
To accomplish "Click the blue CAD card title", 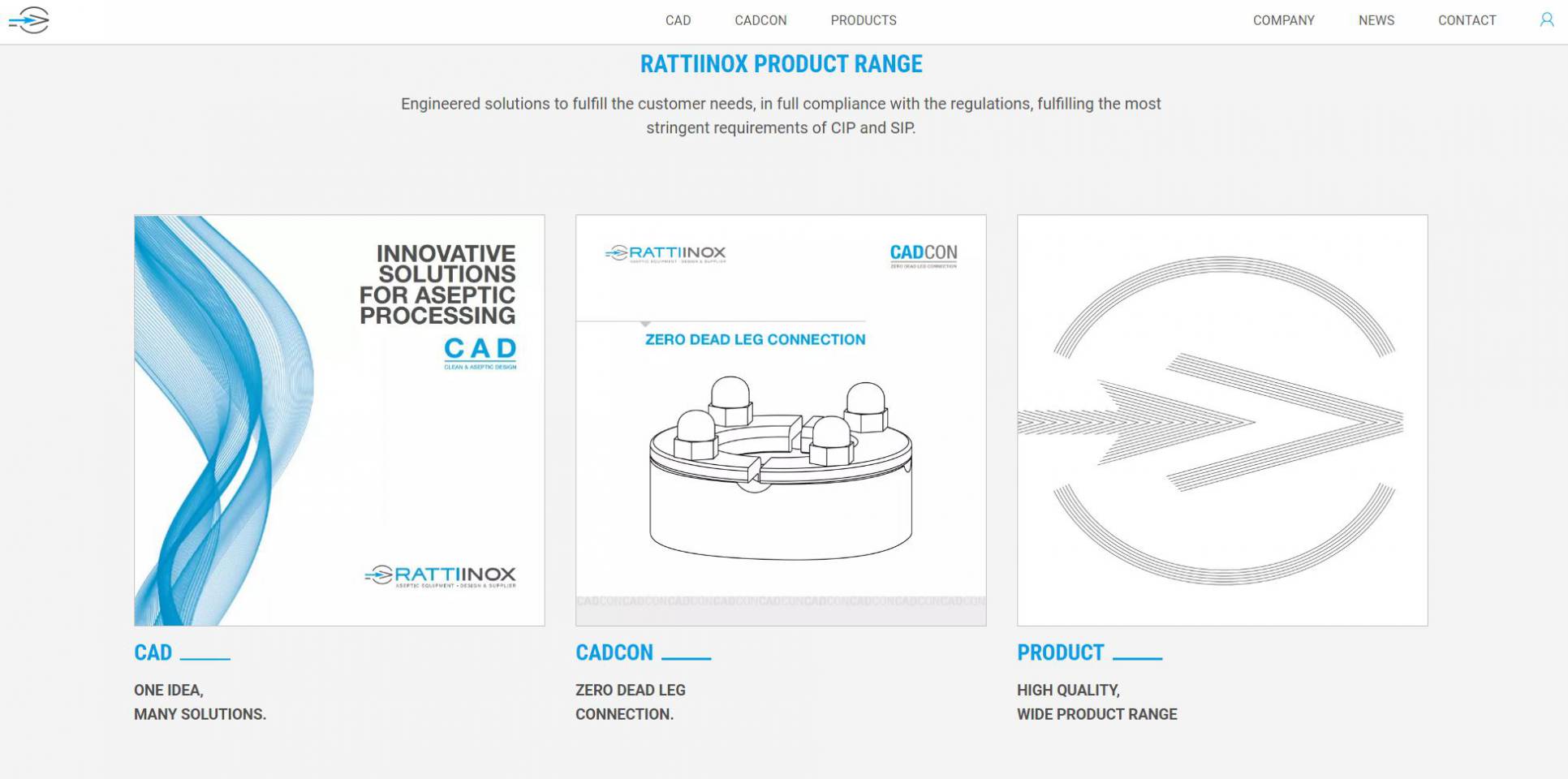I will tap(153, 652).
